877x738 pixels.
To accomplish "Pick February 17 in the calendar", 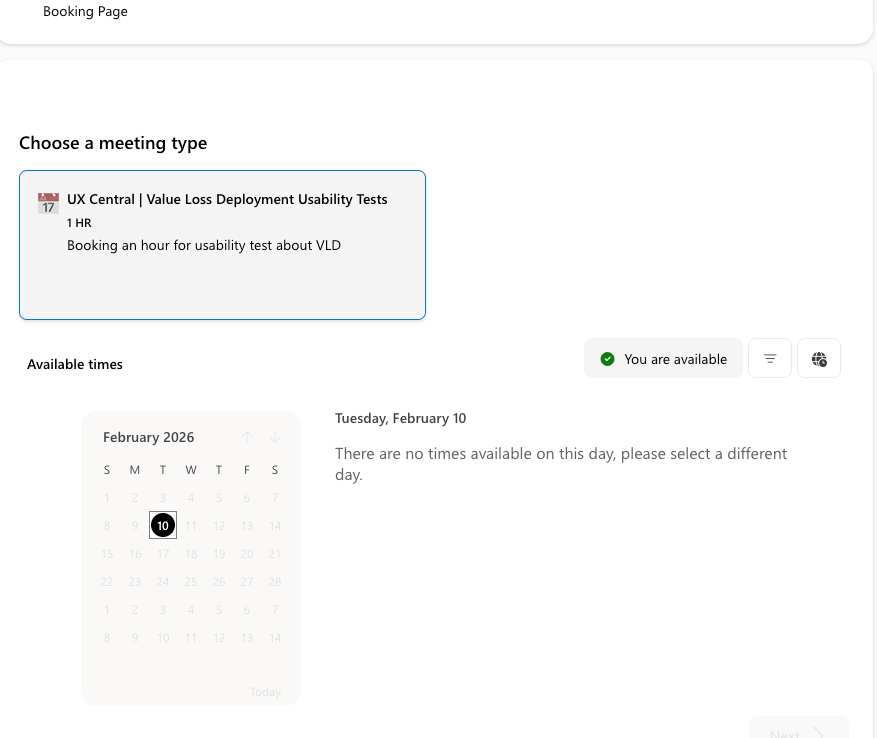I will (x=163, y=553).
